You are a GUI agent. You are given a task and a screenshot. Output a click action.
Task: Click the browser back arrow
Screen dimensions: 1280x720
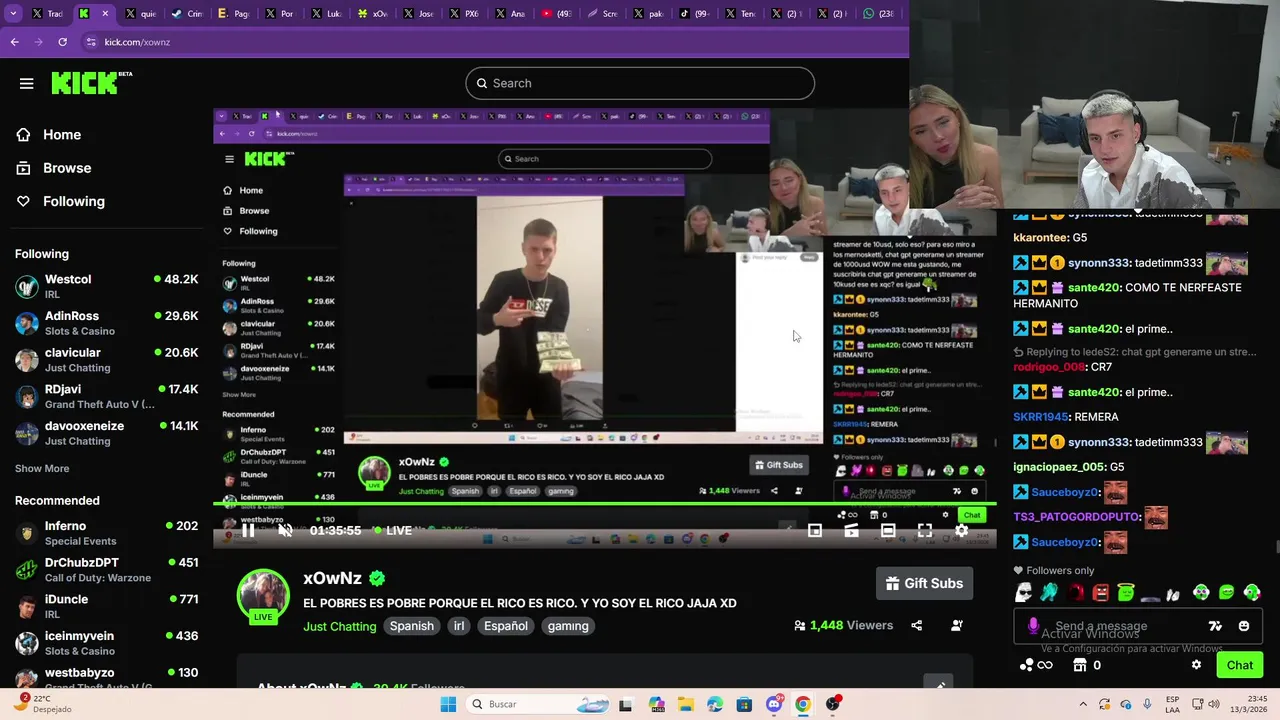(14, 42)
